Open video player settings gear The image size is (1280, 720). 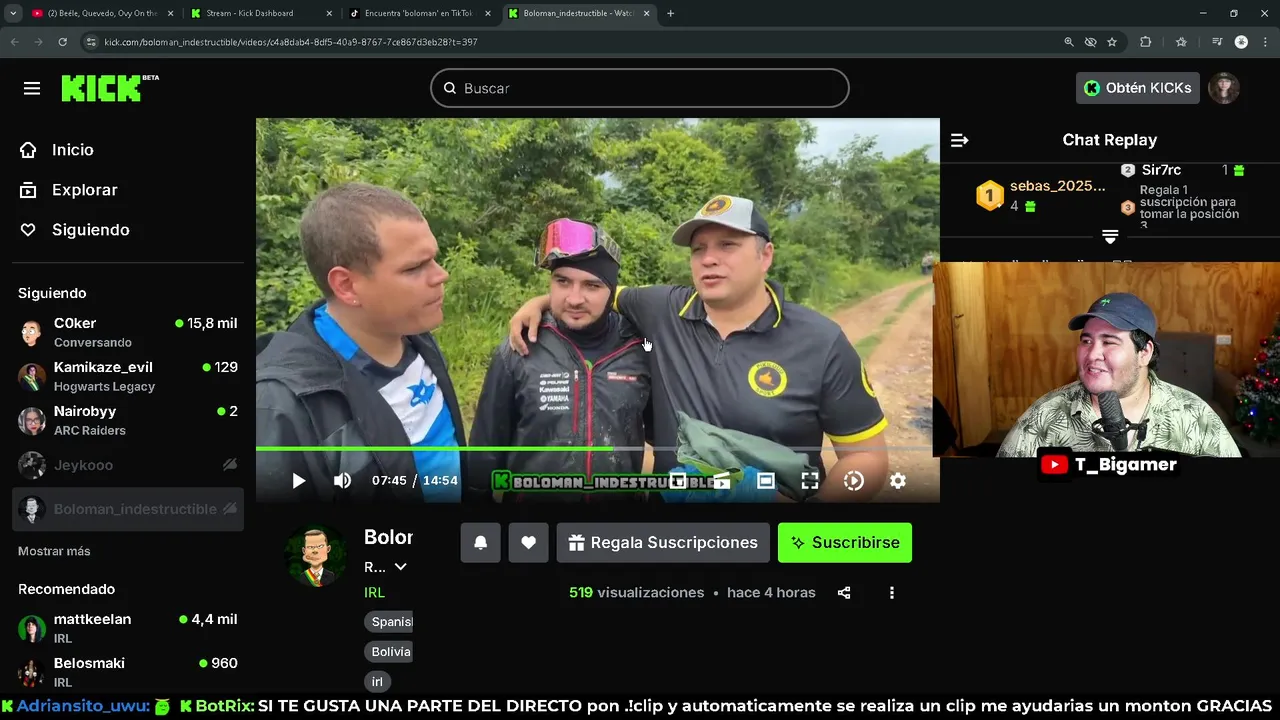898,481
